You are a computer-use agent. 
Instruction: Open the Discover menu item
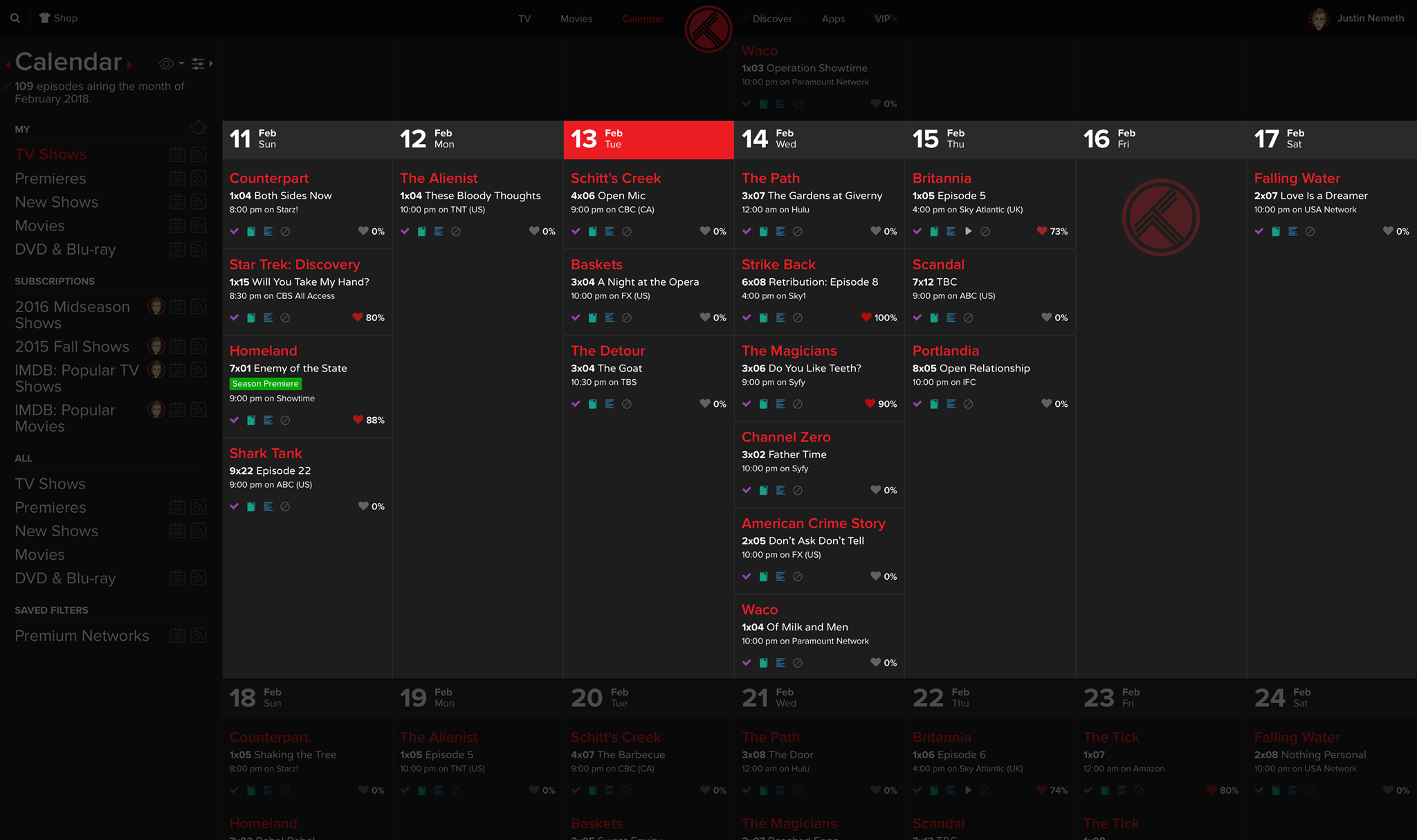[x=772, y=19]
